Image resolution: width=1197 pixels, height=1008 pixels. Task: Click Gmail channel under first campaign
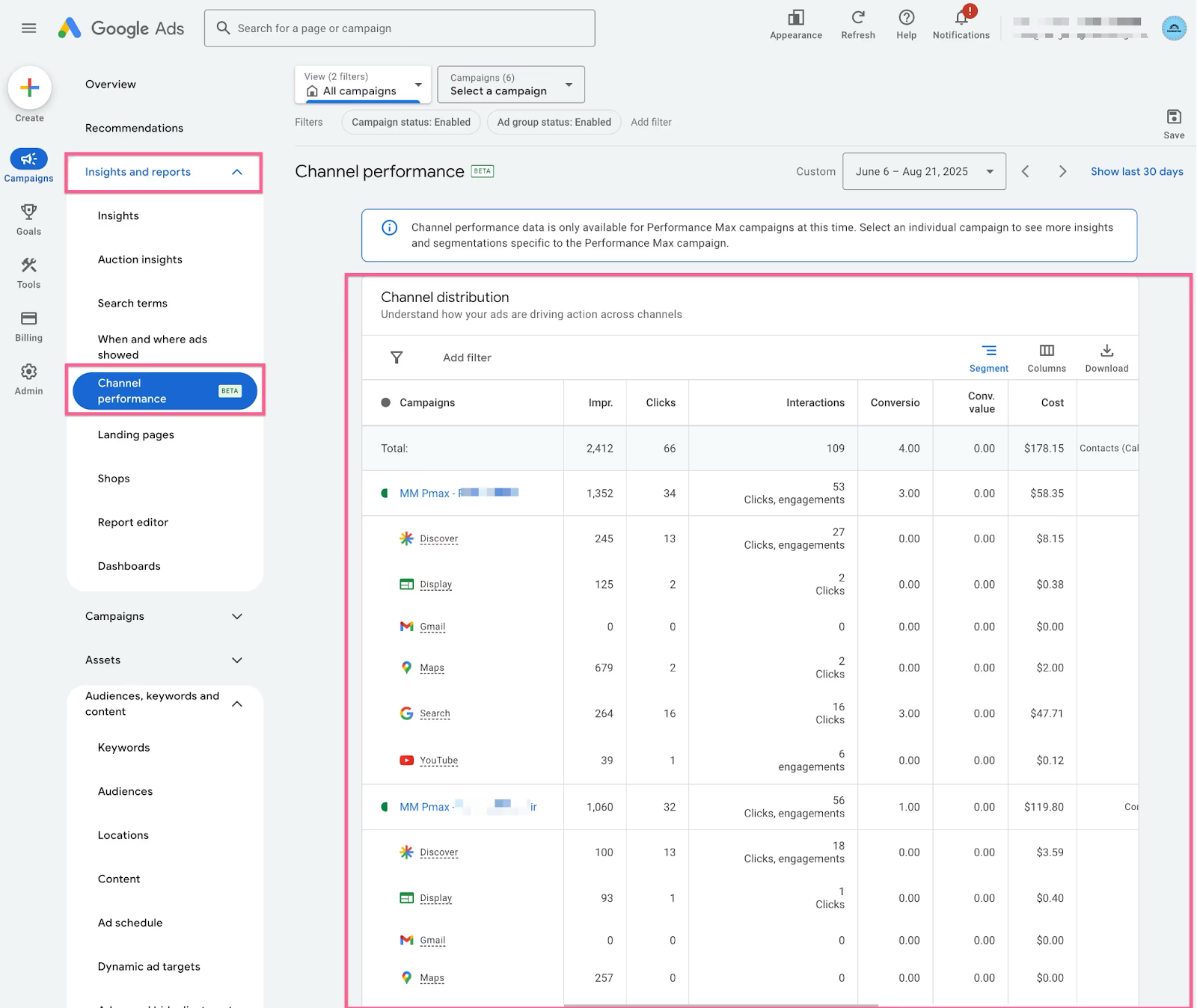point(432,627)
